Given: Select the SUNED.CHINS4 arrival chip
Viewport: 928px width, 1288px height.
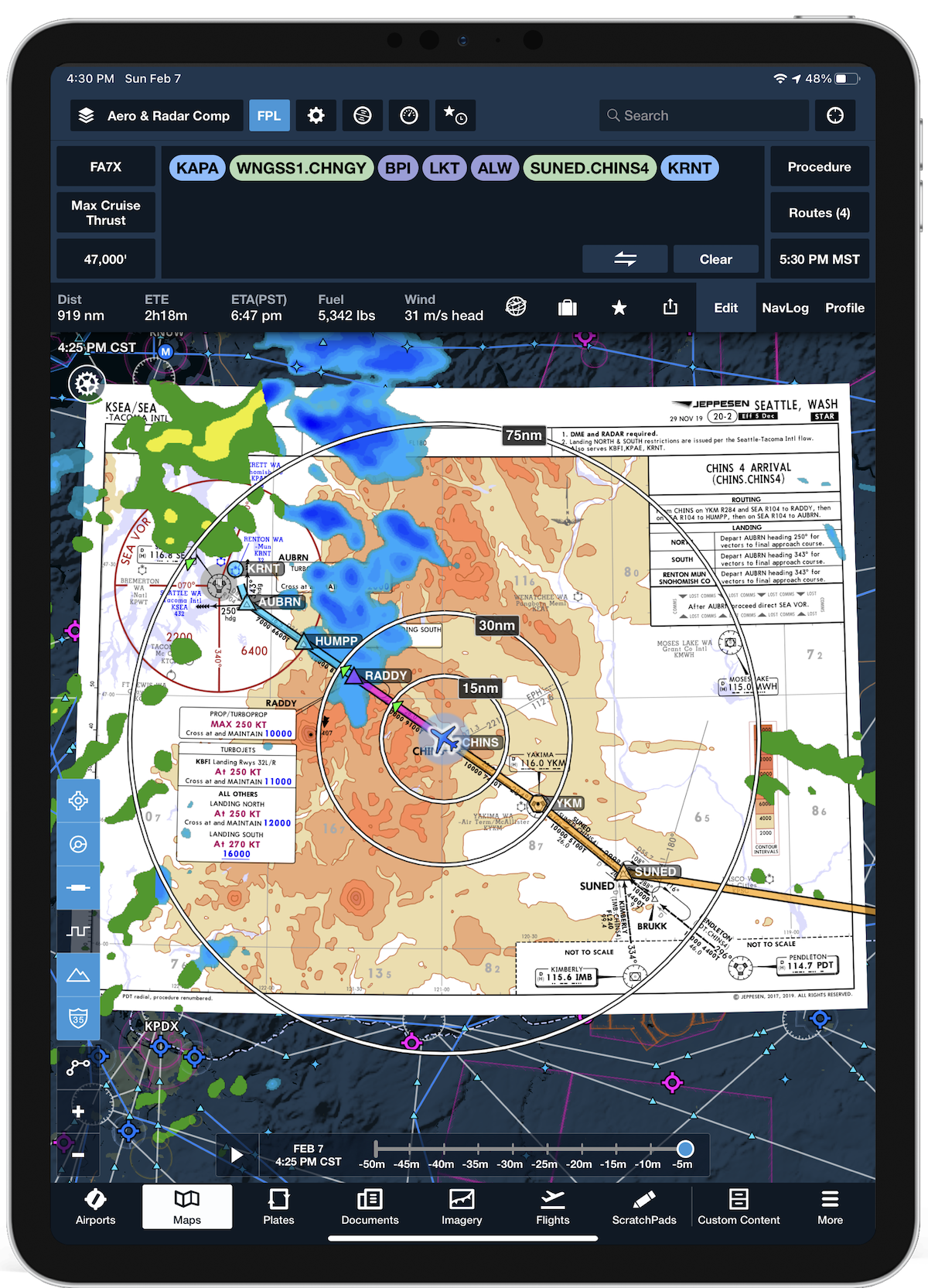Looking at the screenshot, I should point(590,168).
